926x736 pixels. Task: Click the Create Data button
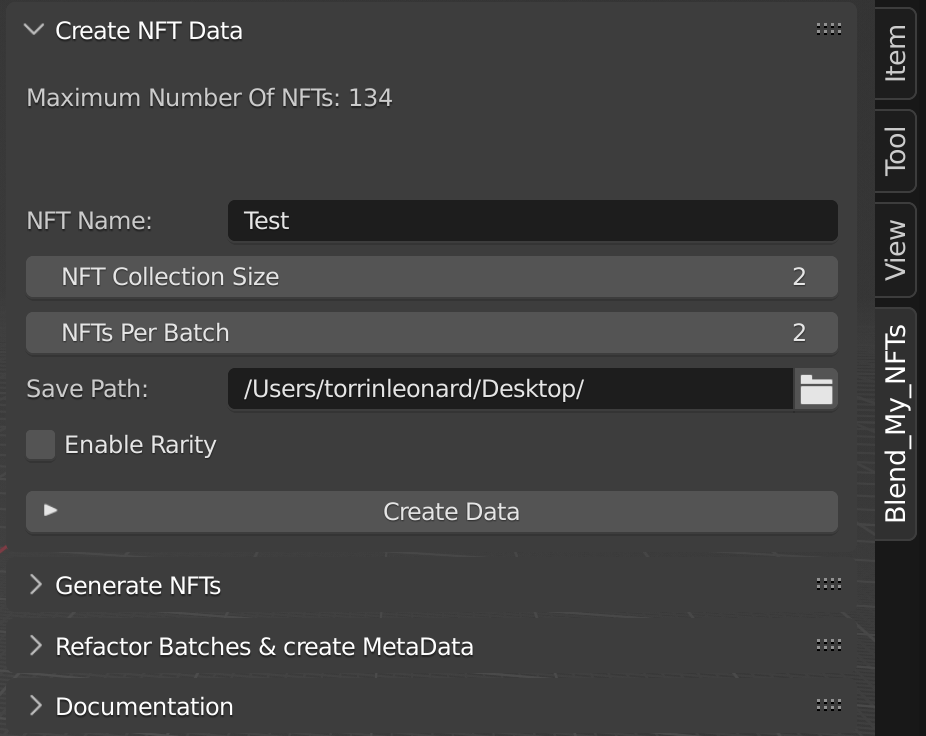point(432,512)
